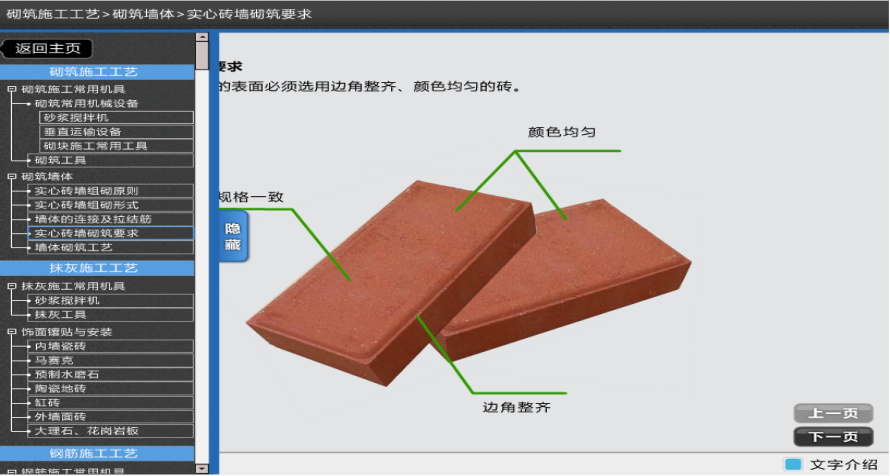Collapse the 砌筑墙体 tree node
Screen dimensions: 890x476
coord(11,176)
